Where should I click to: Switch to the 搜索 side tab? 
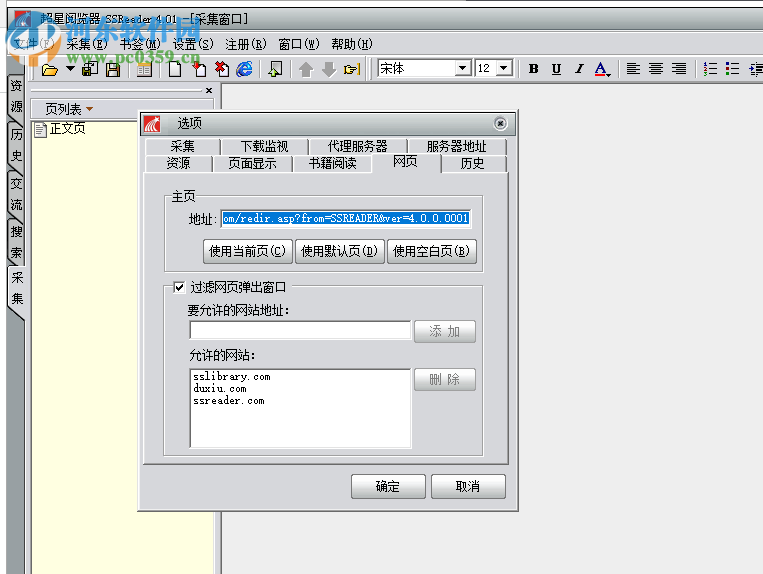[x=16, y=242]
